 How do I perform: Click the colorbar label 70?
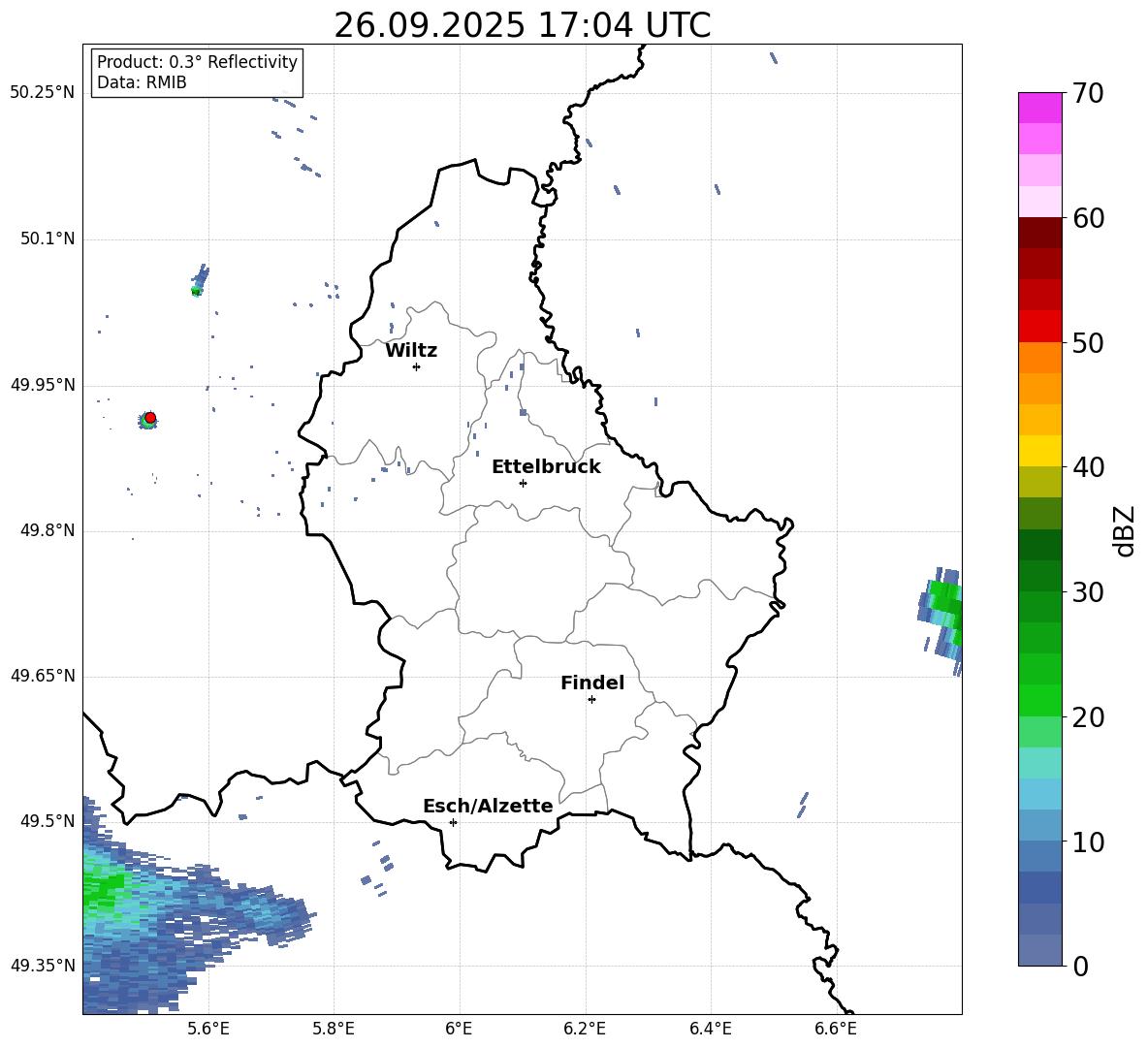tap(1088, 94)
